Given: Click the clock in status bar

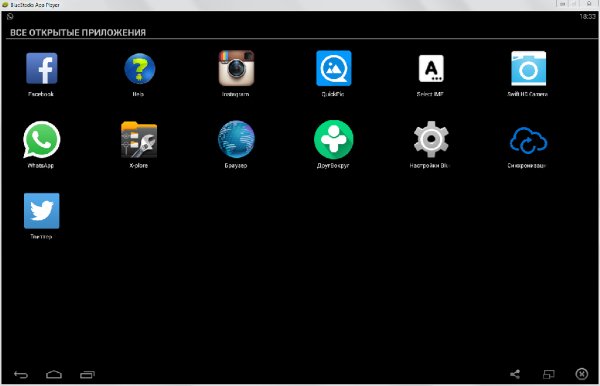Looking at the screenshot, I should tap(587, 16).
